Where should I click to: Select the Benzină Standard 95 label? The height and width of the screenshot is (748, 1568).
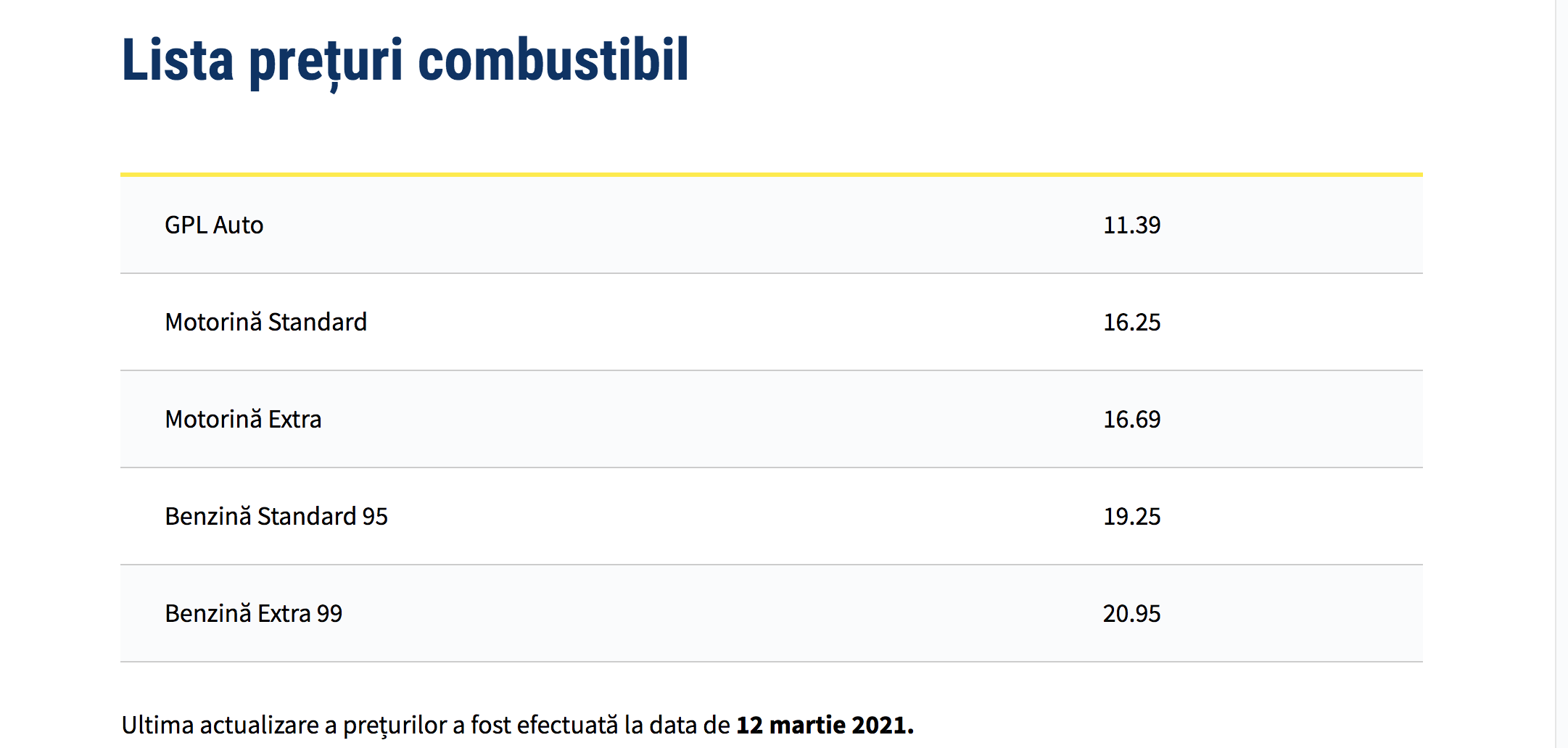tap(276, 517)
